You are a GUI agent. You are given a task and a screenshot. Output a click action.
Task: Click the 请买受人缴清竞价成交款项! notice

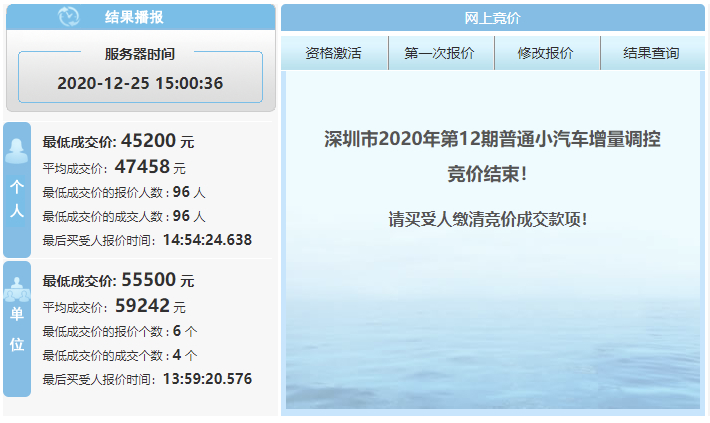[x=488, y=220]
